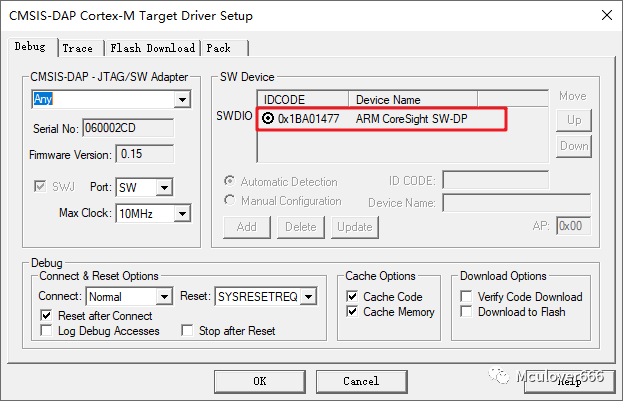Image resolution: width=623 pixels, height=401 pixels.
Task: Choose Automatic Detection radio button
Action: click(229, 181)
